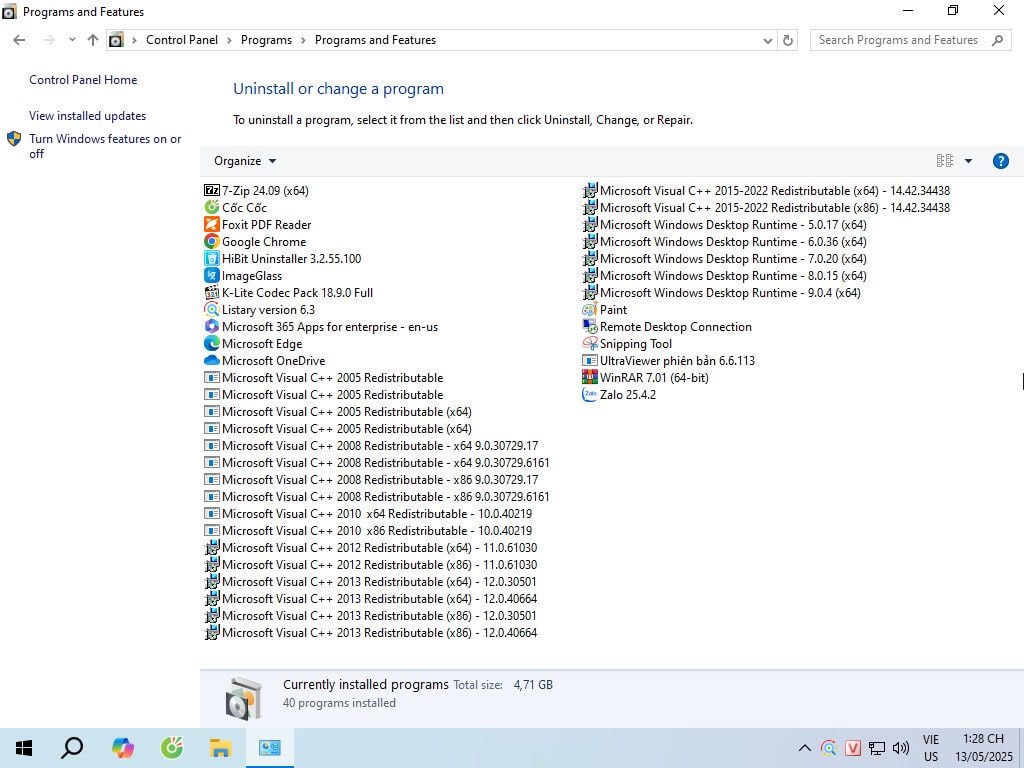The width and height of the screenshot is (1024, 768).
Task: Click the Remote Desktop Connection icon
Action: coord(590,327)
